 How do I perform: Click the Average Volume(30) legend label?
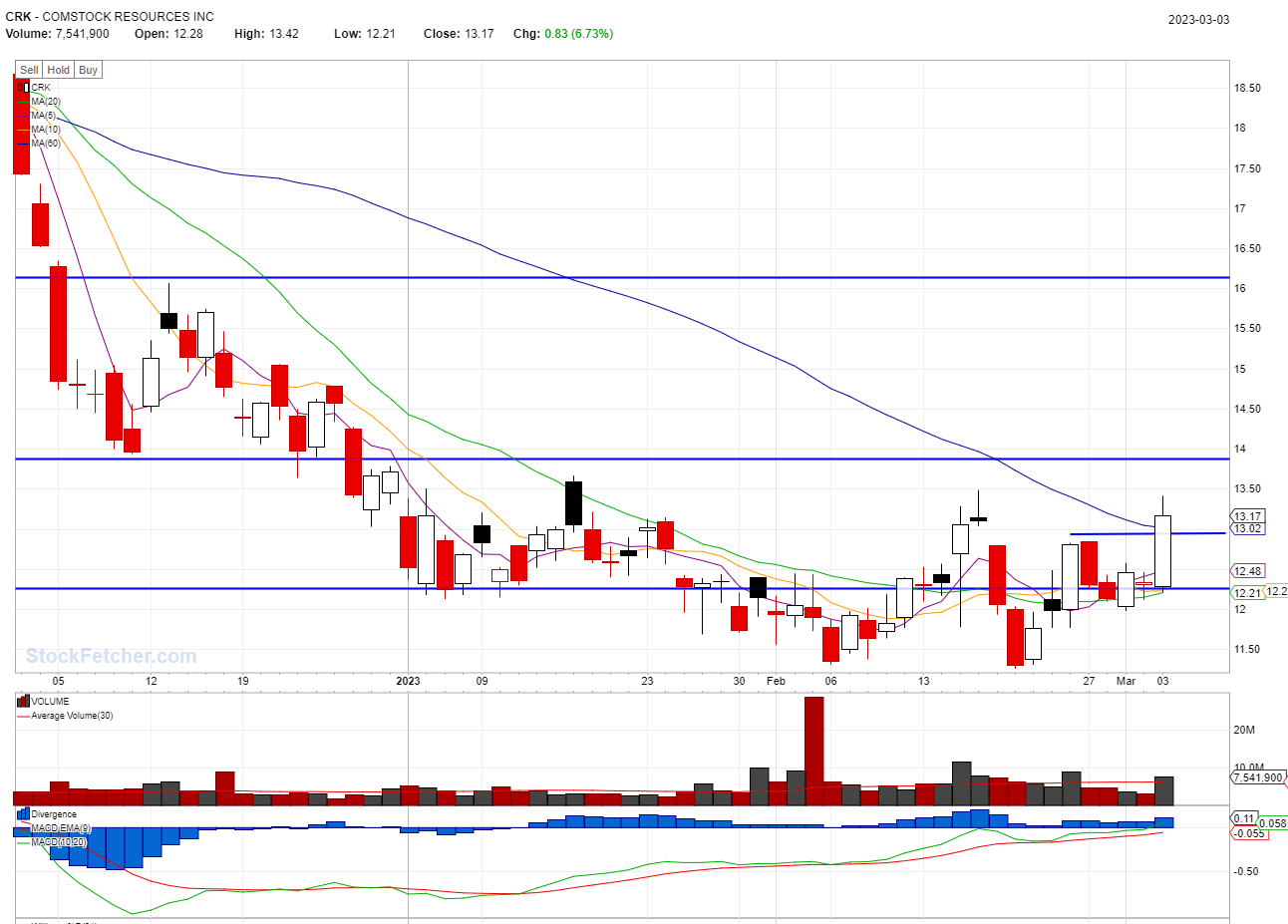(72, 716)
